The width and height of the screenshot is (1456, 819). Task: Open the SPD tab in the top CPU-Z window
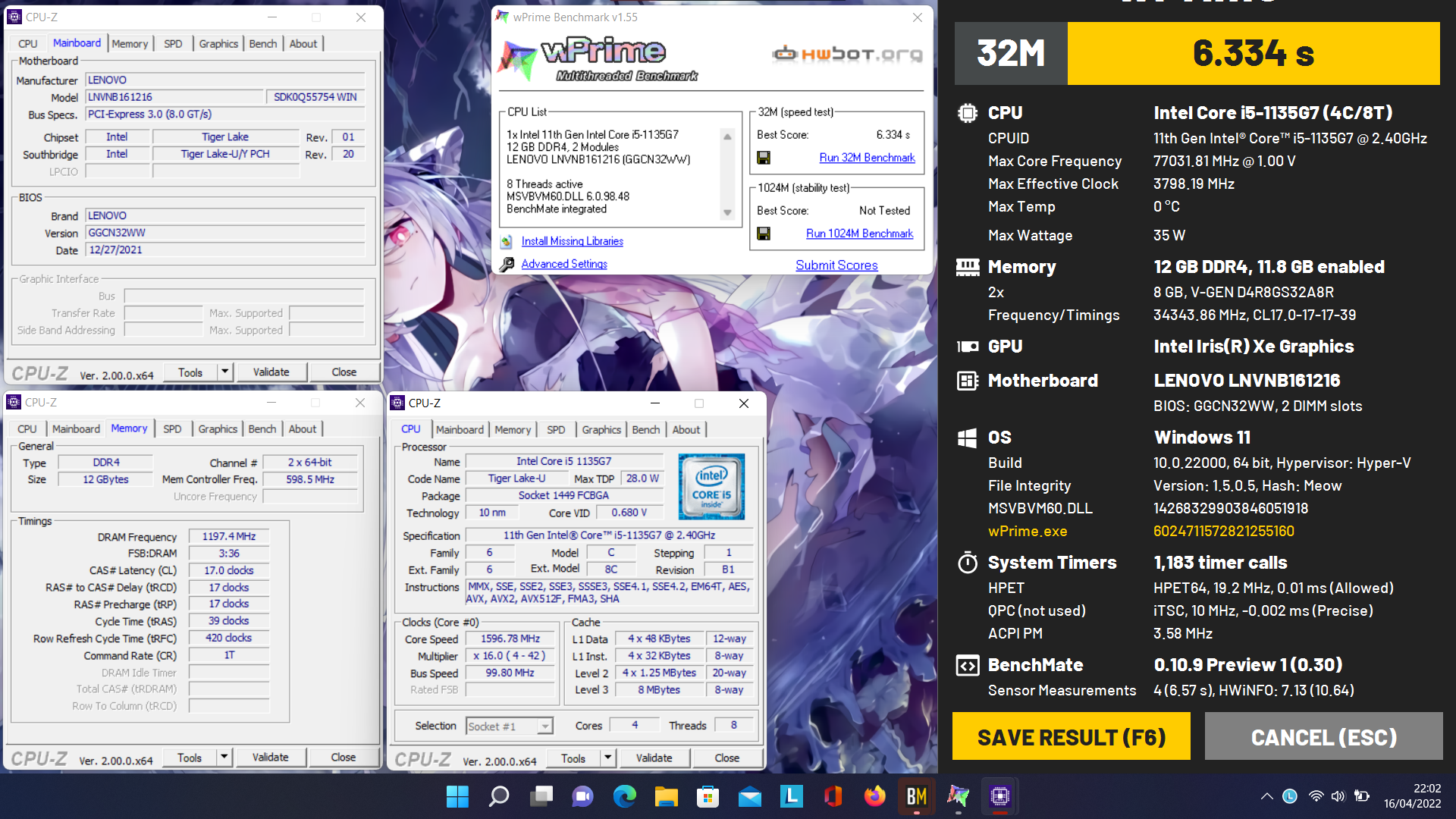coord(173,44)
